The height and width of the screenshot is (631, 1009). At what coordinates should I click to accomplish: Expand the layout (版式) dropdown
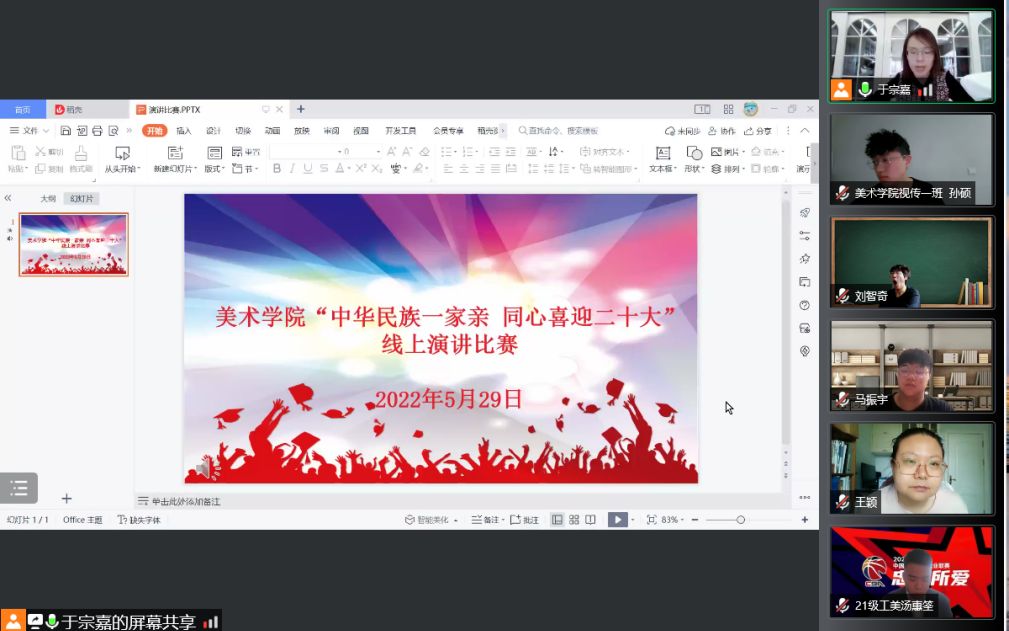215,169
